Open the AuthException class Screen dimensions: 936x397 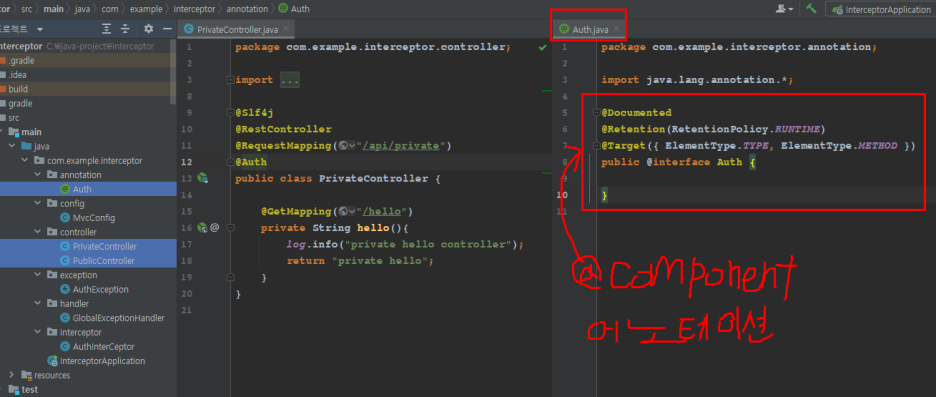pyautogui.click(x=94, y=290)
